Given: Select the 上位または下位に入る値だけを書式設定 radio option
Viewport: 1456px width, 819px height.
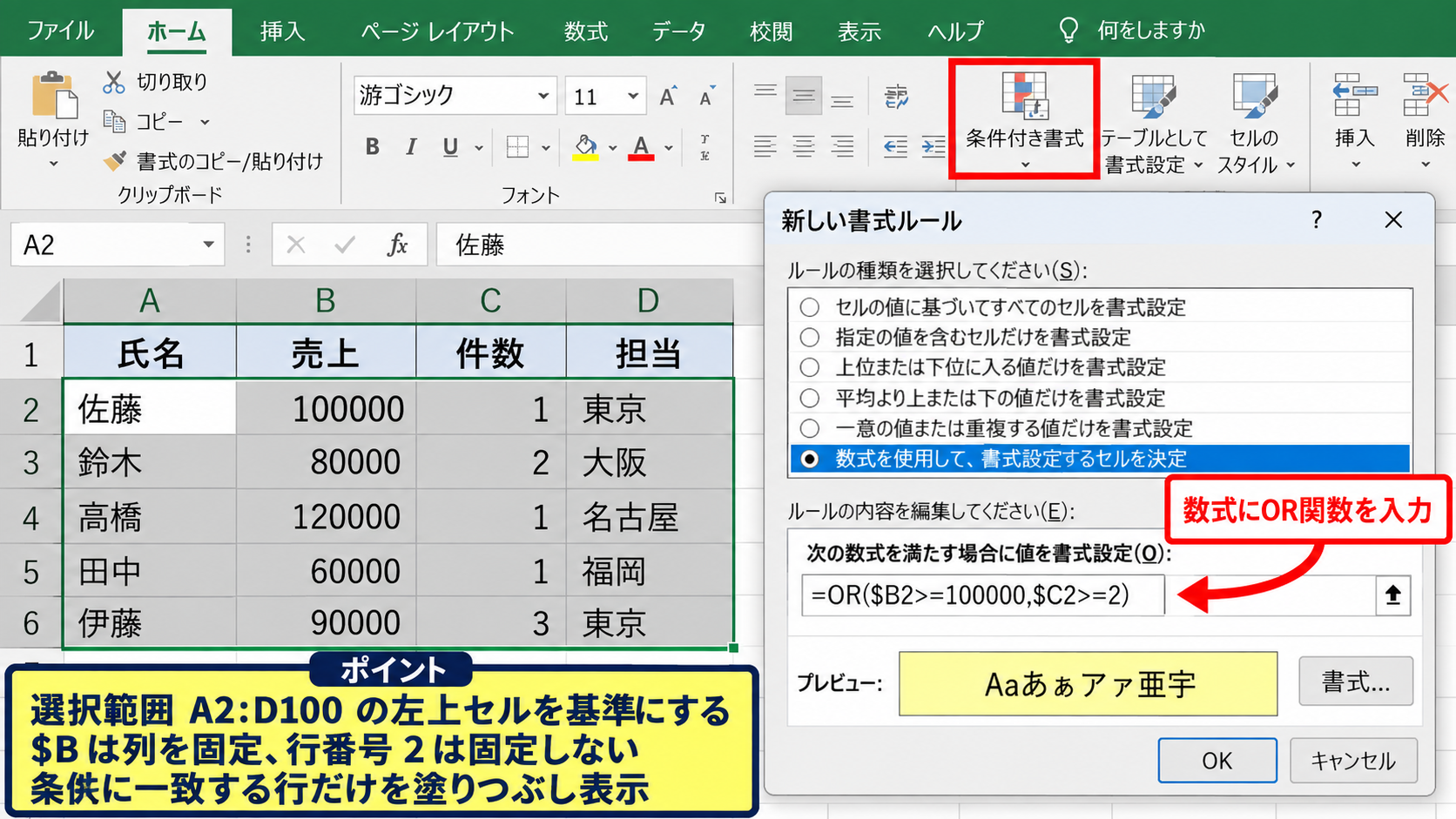Looking at the screenshot, I should 810,367.
